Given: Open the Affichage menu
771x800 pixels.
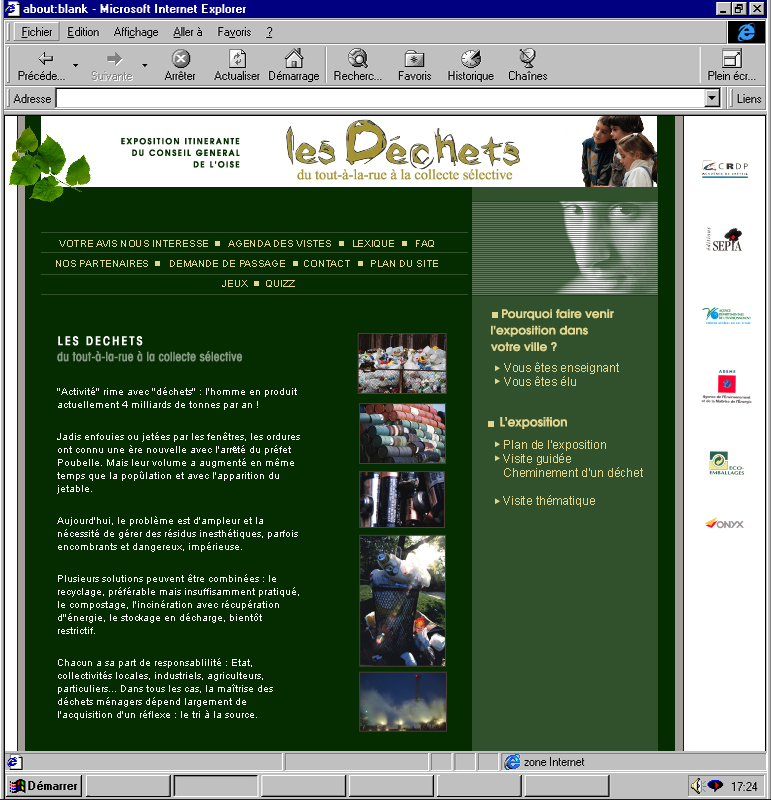Looking at the screenshot, I should coord(136,32).
